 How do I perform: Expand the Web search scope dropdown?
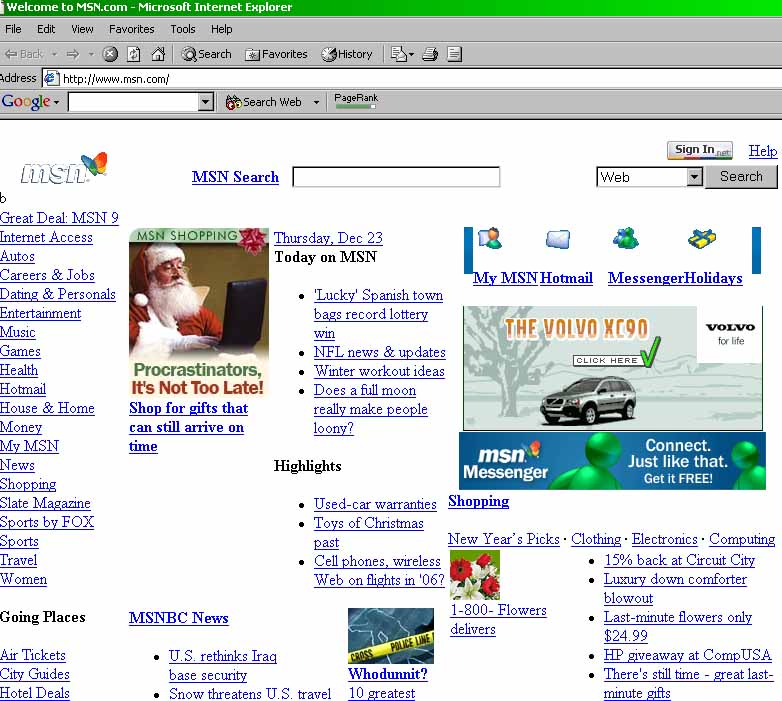[x=694, y=176]
